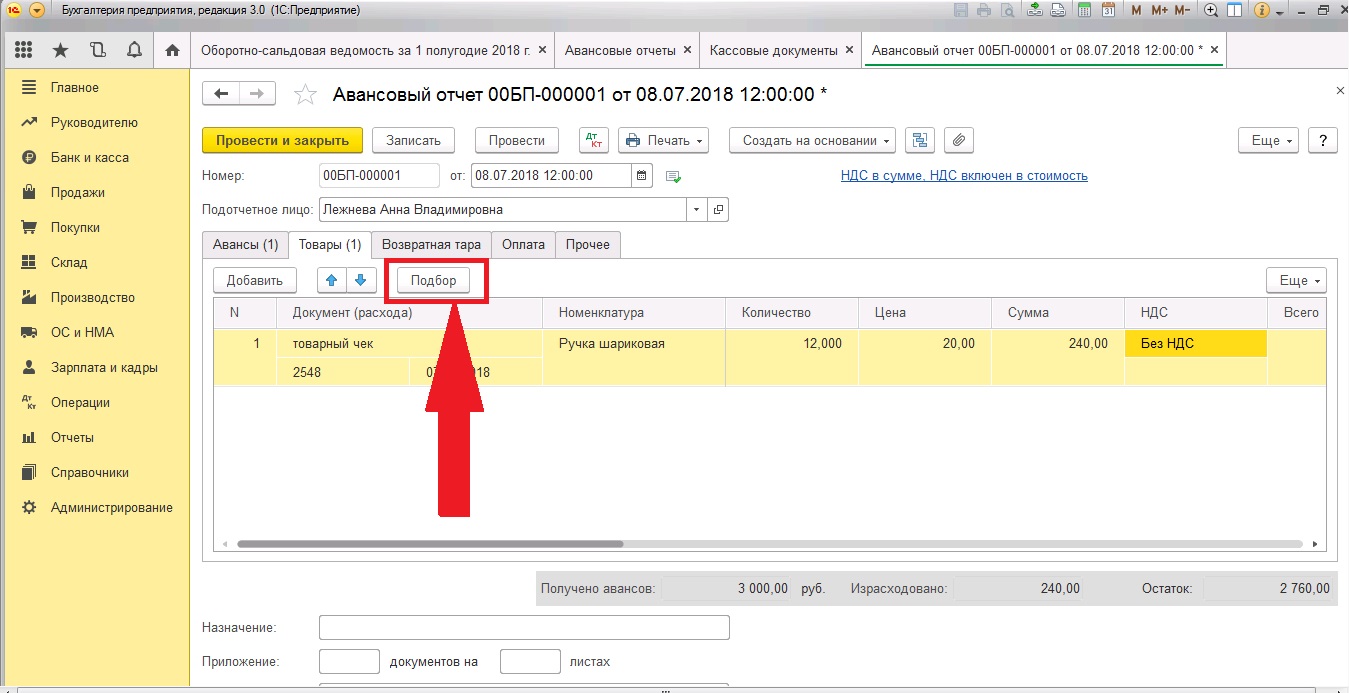Image resolution: width=1349 pixels, height=693 pixels.
Task: Switch to the Оплата tab
Action: pyautogui.click(x=523, y=244)
